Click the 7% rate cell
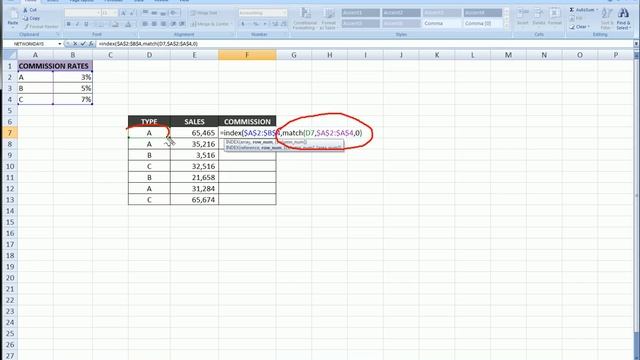 (x=73, y=99)
